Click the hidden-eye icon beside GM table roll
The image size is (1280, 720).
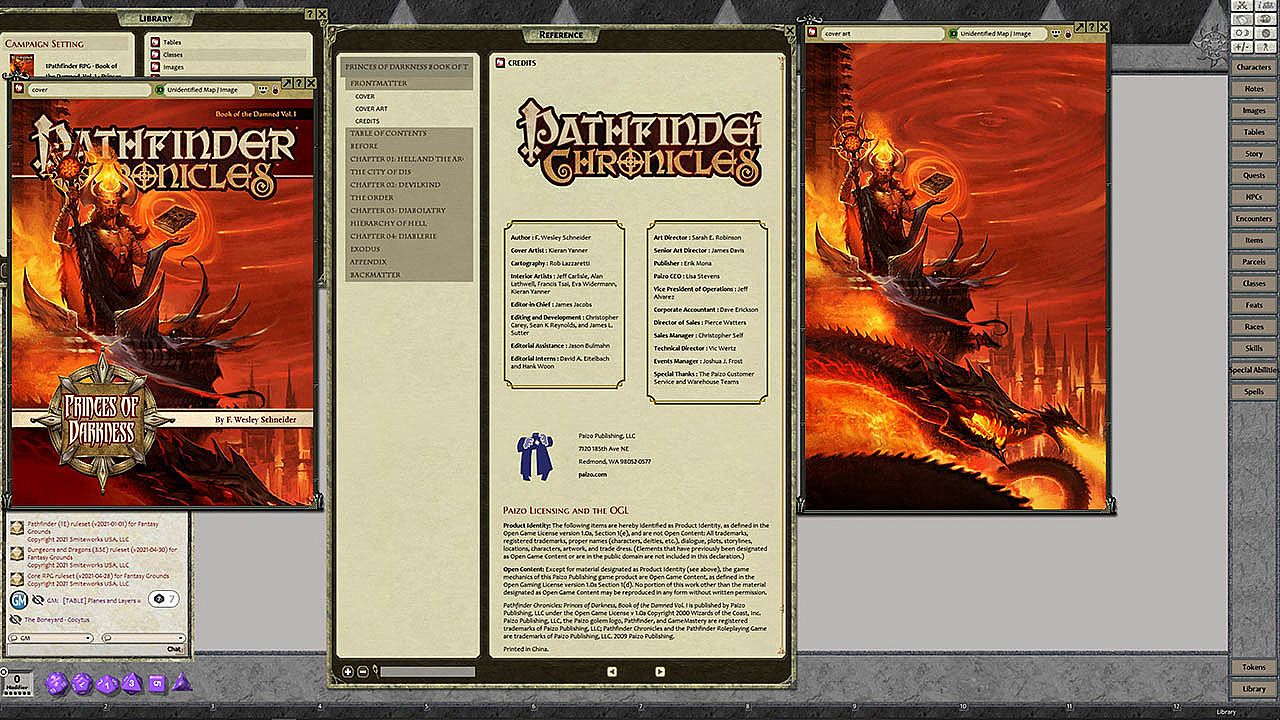(38, 600)
